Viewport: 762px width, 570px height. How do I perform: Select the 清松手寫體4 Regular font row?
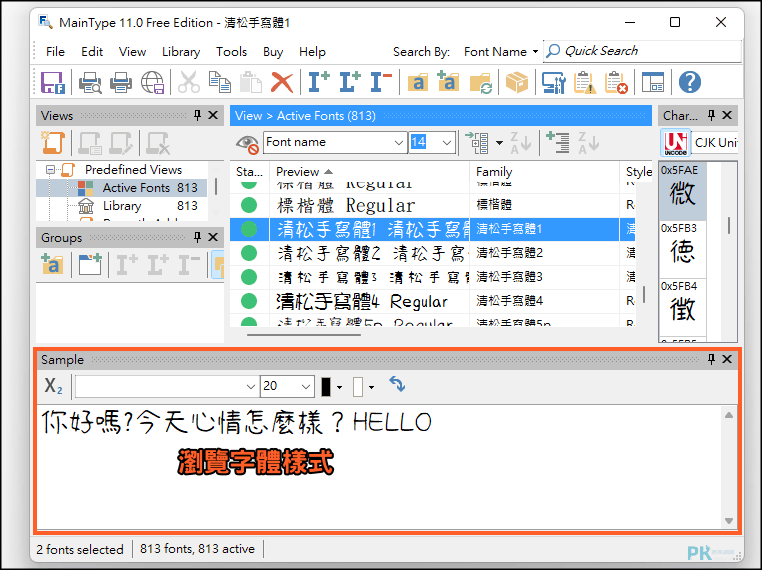click(433, 301)
